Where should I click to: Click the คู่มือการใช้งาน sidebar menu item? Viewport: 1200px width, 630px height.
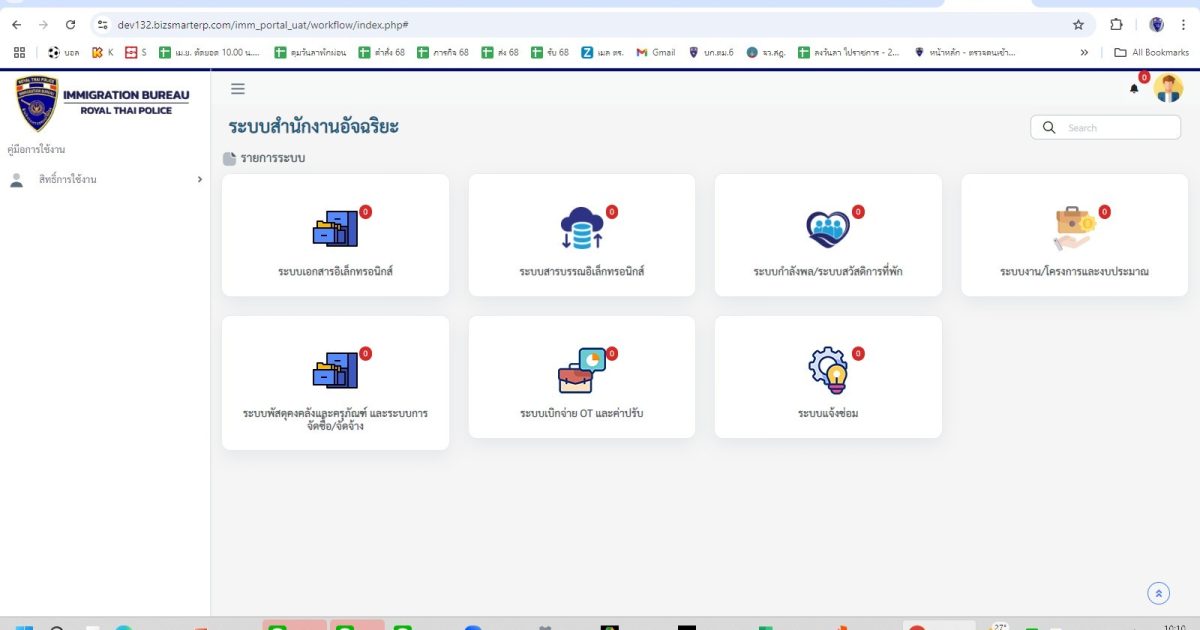click(36, 150)
